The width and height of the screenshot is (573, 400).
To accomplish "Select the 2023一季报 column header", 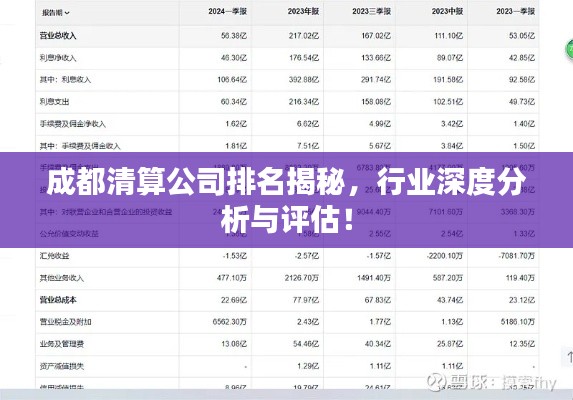I will click(x=515, y=11).
